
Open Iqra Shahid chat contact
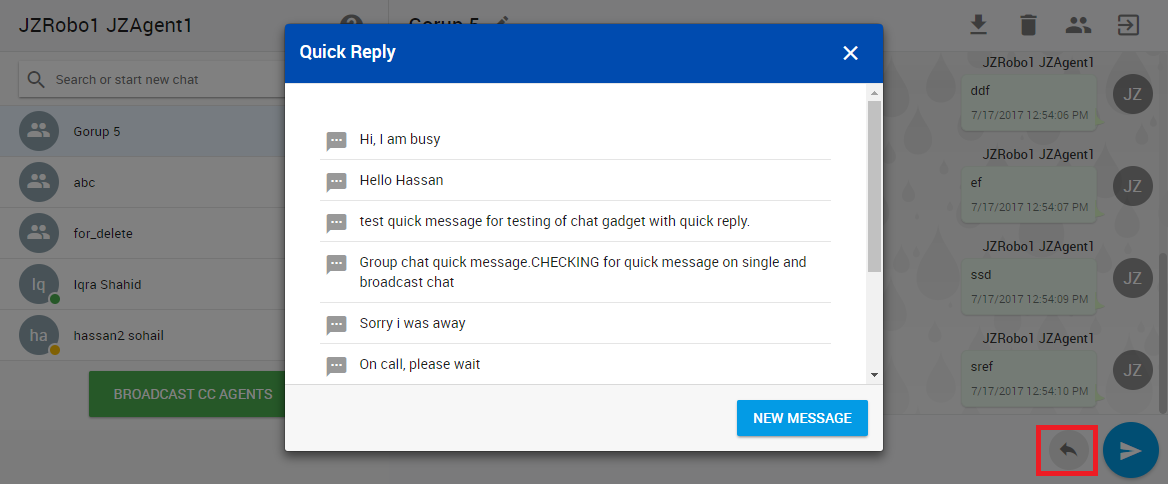(107, 284)
